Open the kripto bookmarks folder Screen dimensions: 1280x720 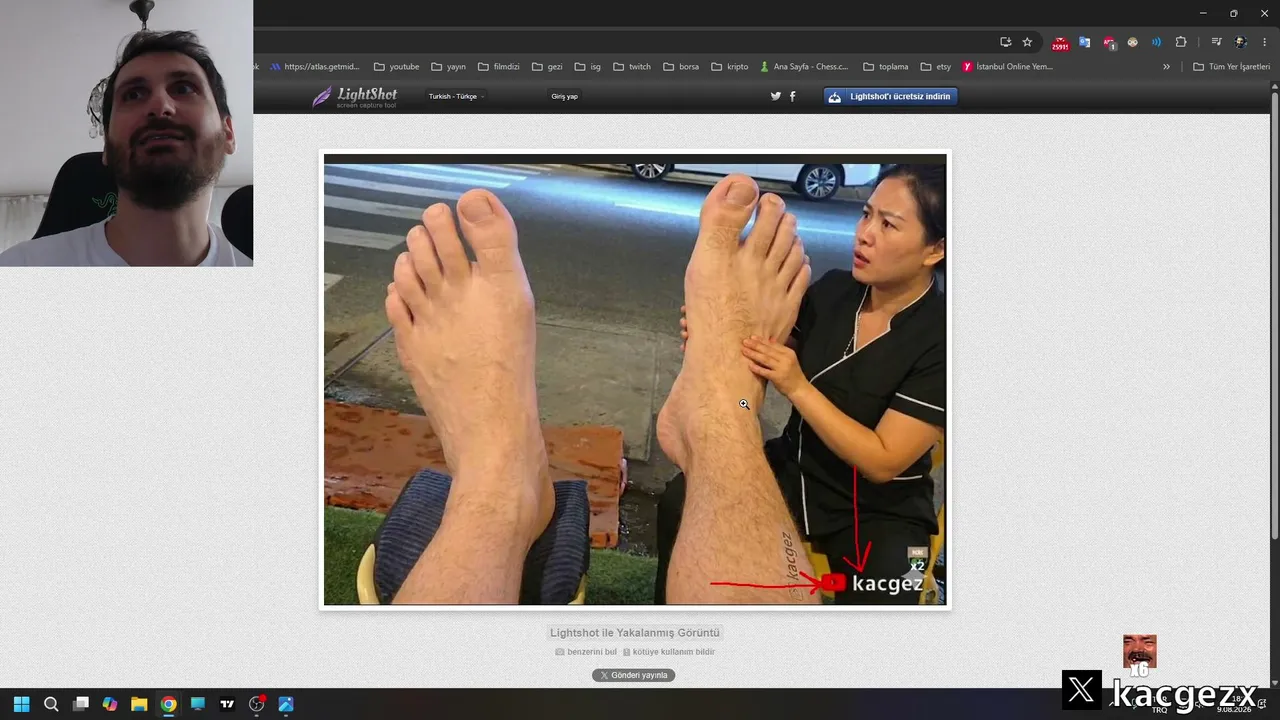[729, 67]
